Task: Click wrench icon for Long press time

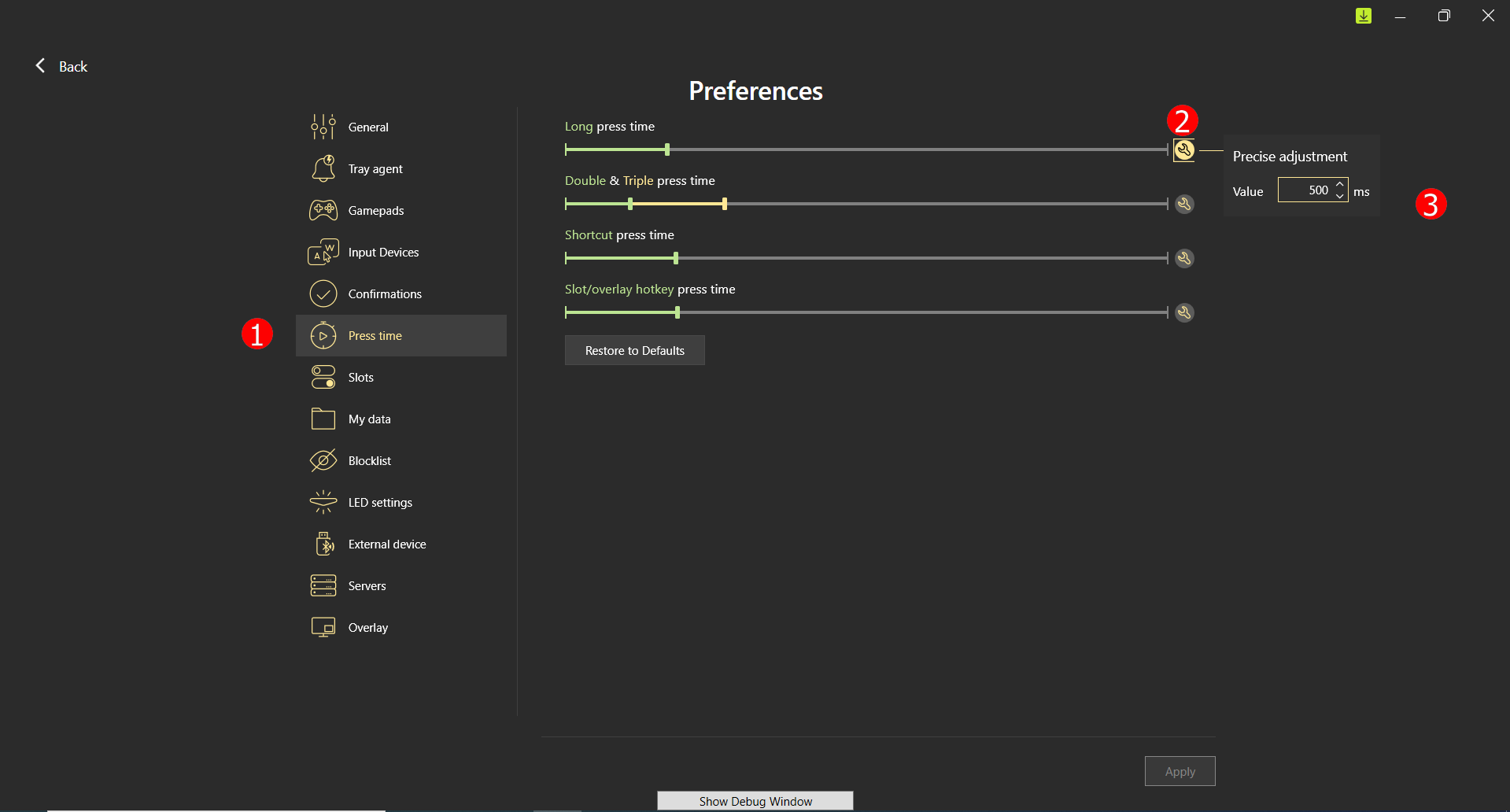Action: pos(1183,150)
